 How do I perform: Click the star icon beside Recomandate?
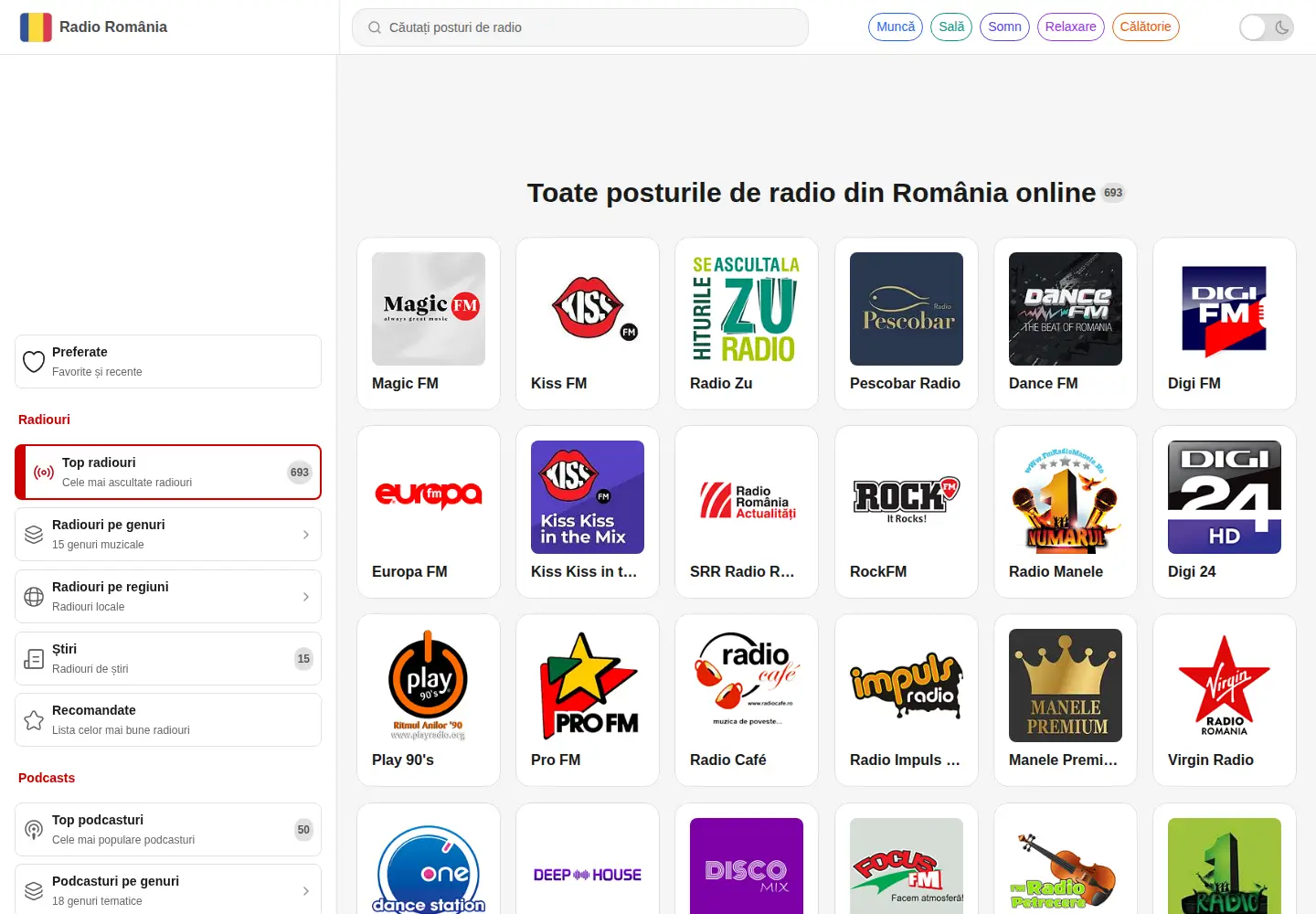(34, 720)
